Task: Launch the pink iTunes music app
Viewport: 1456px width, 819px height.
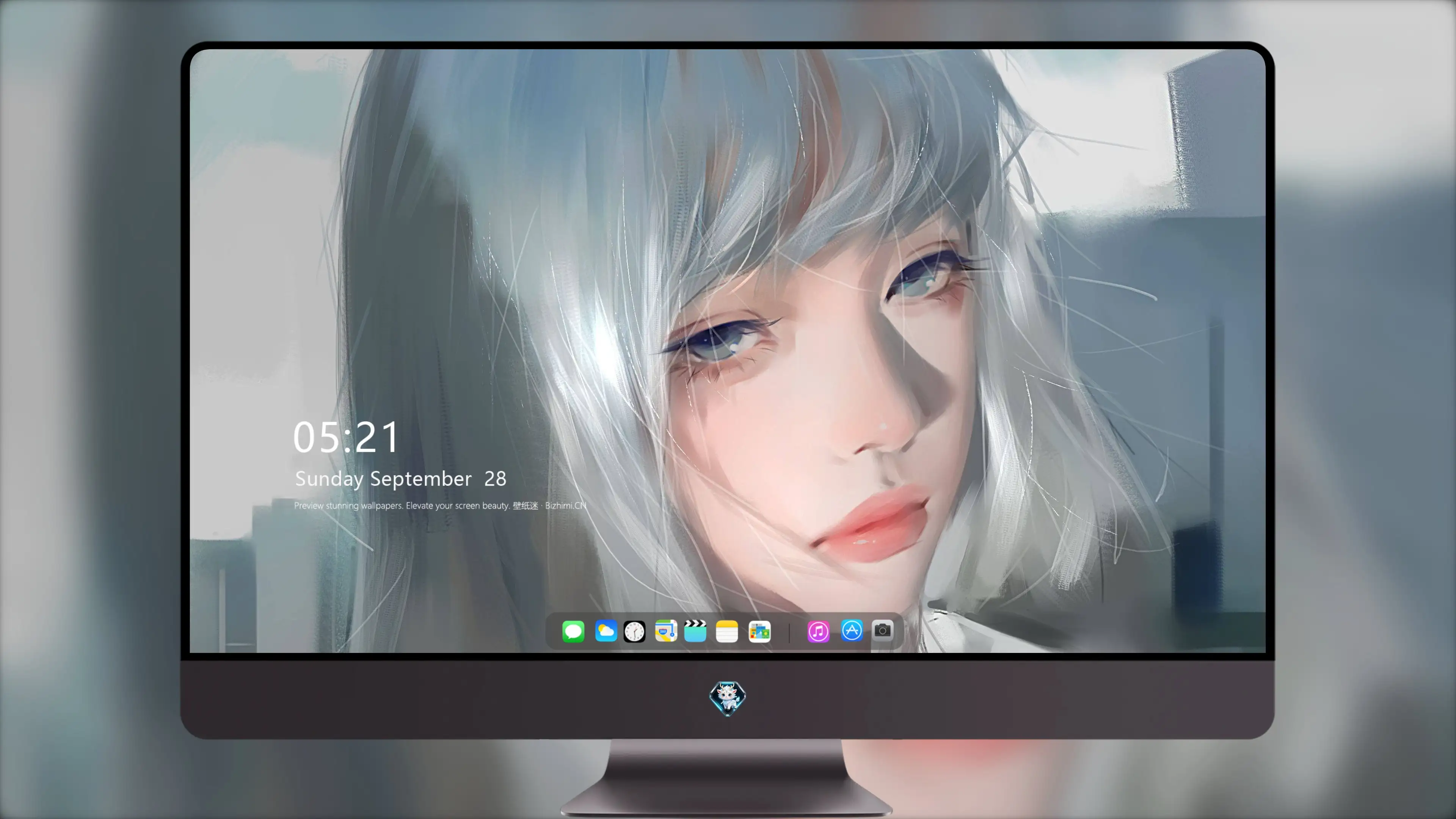Action: point(819,631)
